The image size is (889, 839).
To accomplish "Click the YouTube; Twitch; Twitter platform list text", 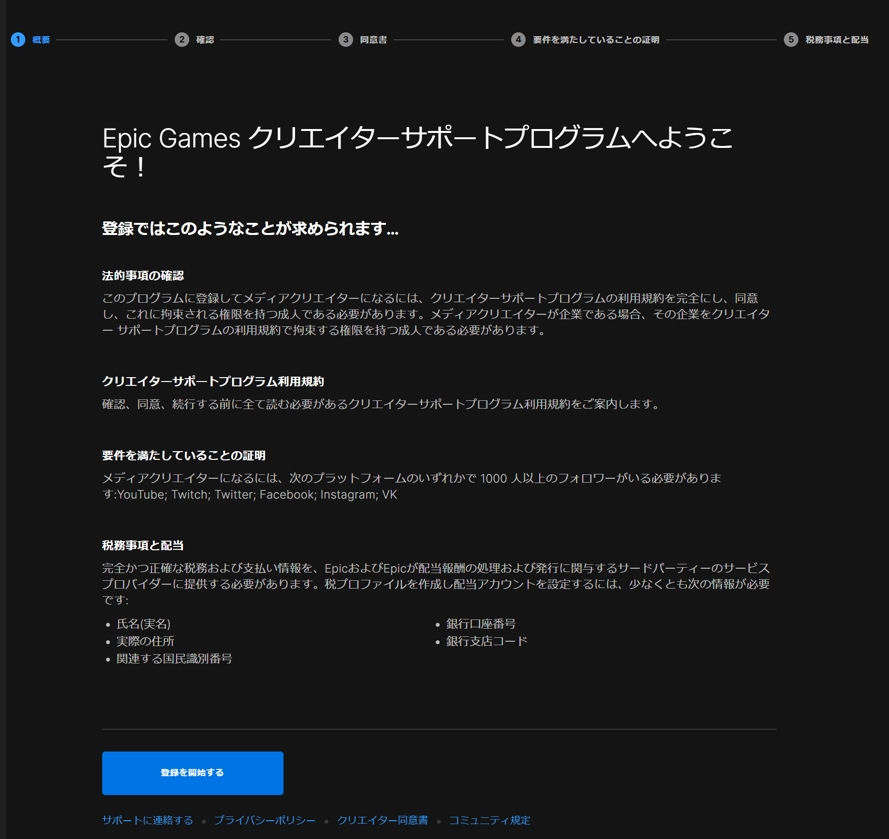I will tap(257, 495).
